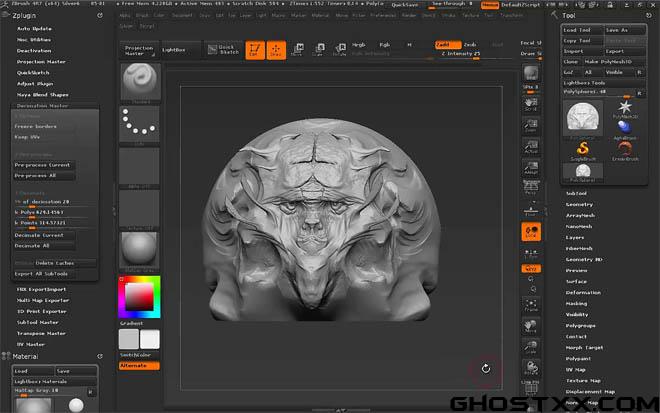This screenshot has width=660, height=413.
Task: Select the Scale transform icon
Action: pos(319,49)
